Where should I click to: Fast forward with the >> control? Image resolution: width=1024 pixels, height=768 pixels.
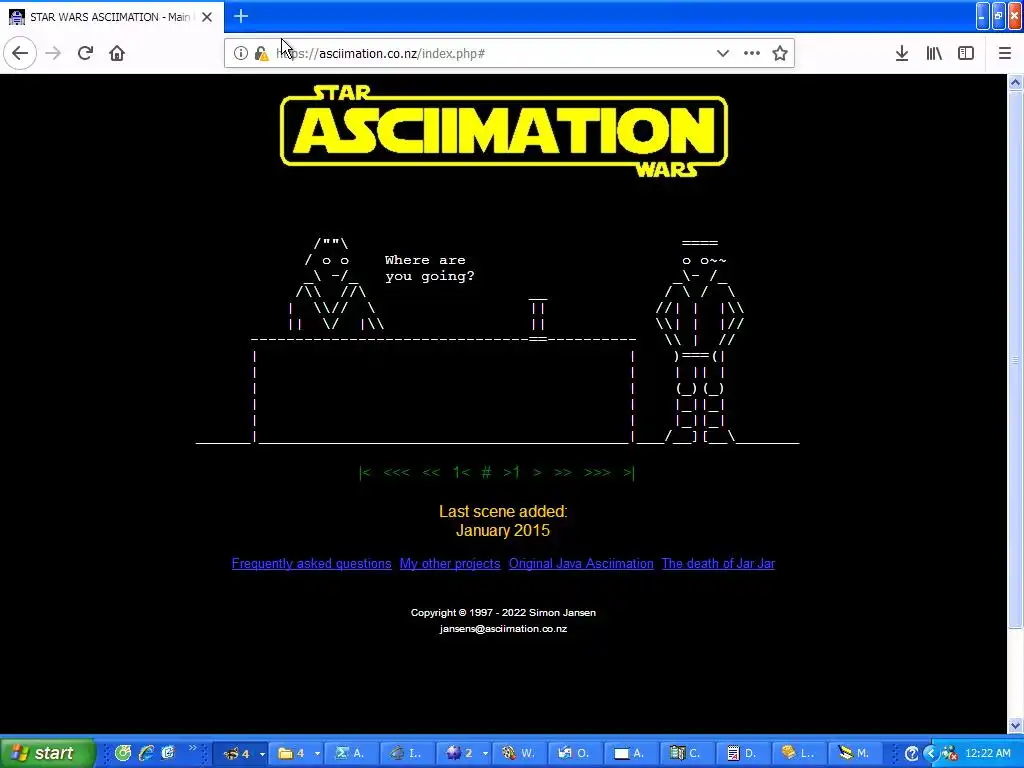pos(563,472)
